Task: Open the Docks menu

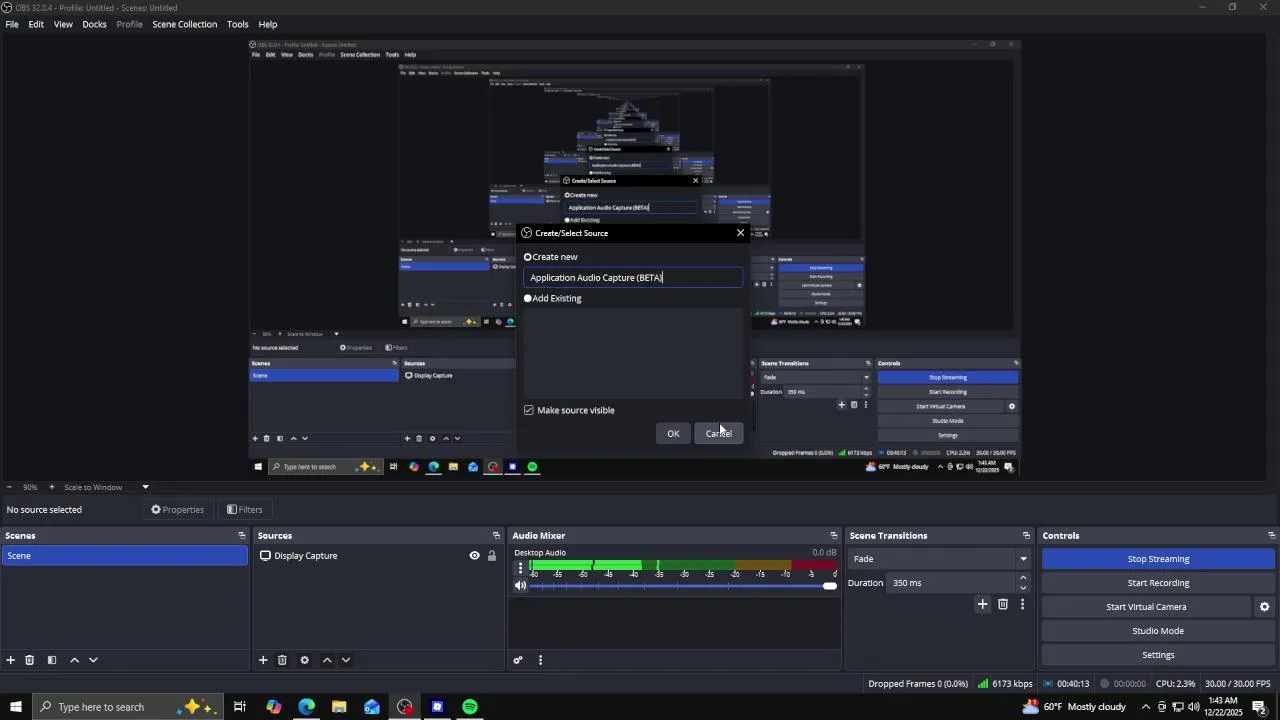Action: [94, 24]
